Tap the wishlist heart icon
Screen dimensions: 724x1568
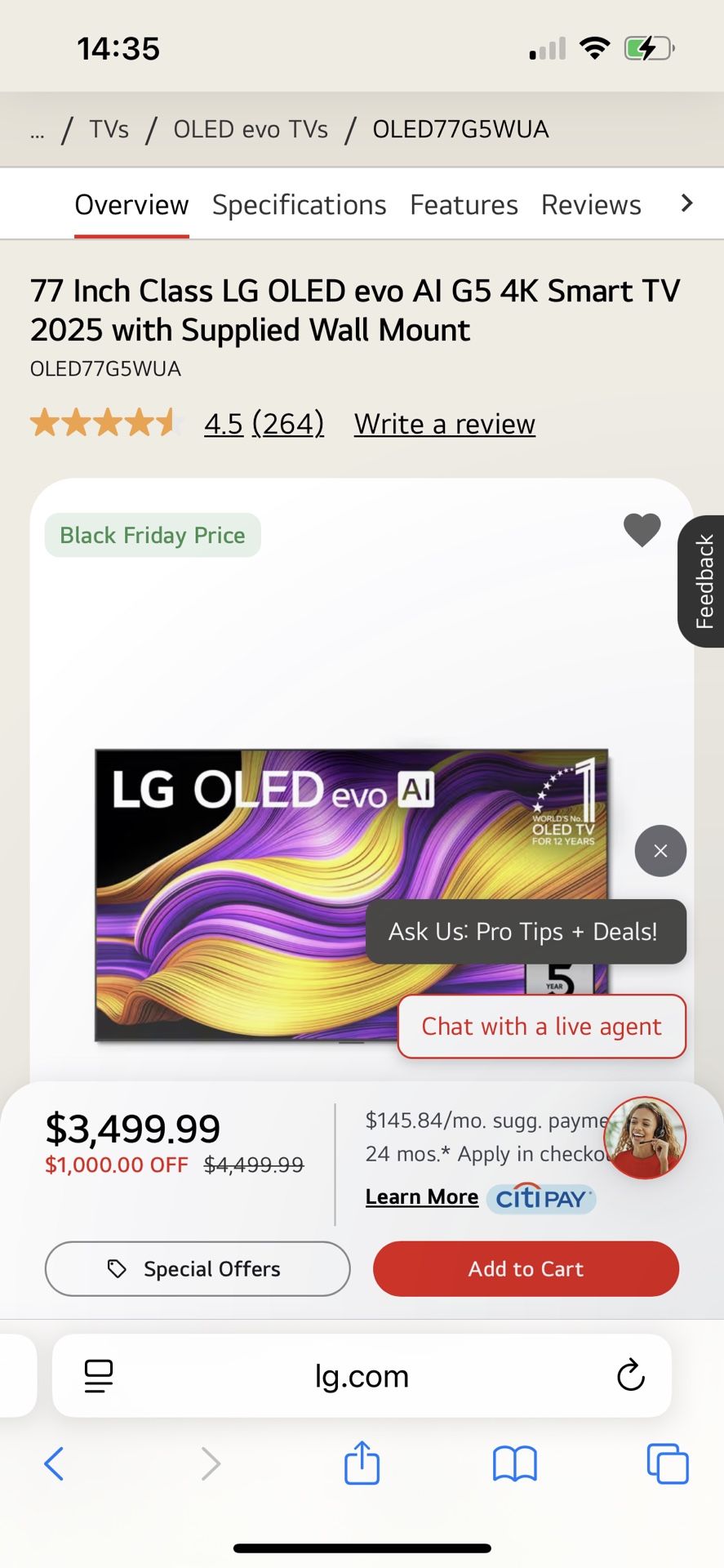click(x=642, y=531)
